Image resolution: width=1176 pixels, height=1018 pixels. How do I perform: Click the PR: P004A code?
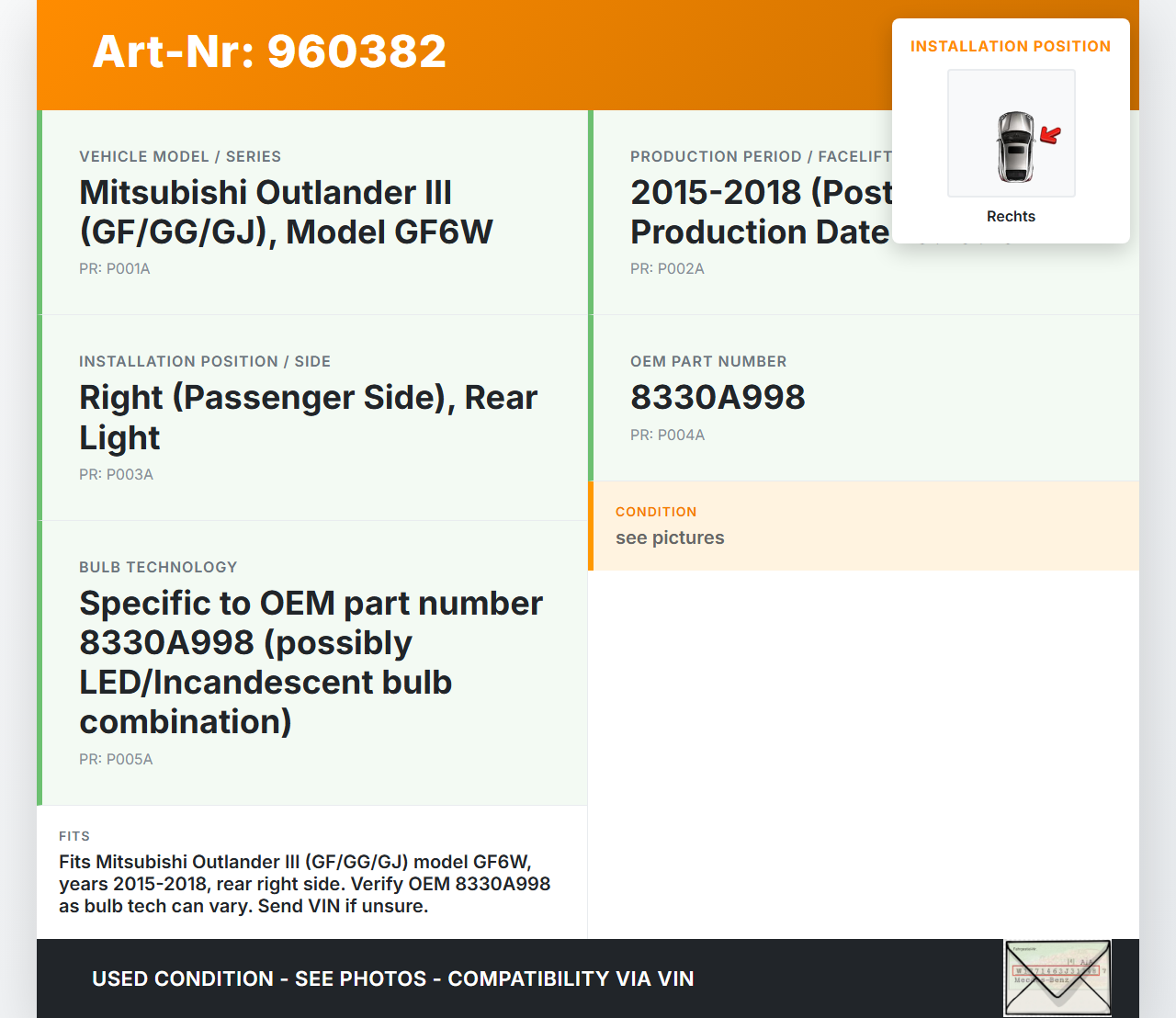point(667,435)
